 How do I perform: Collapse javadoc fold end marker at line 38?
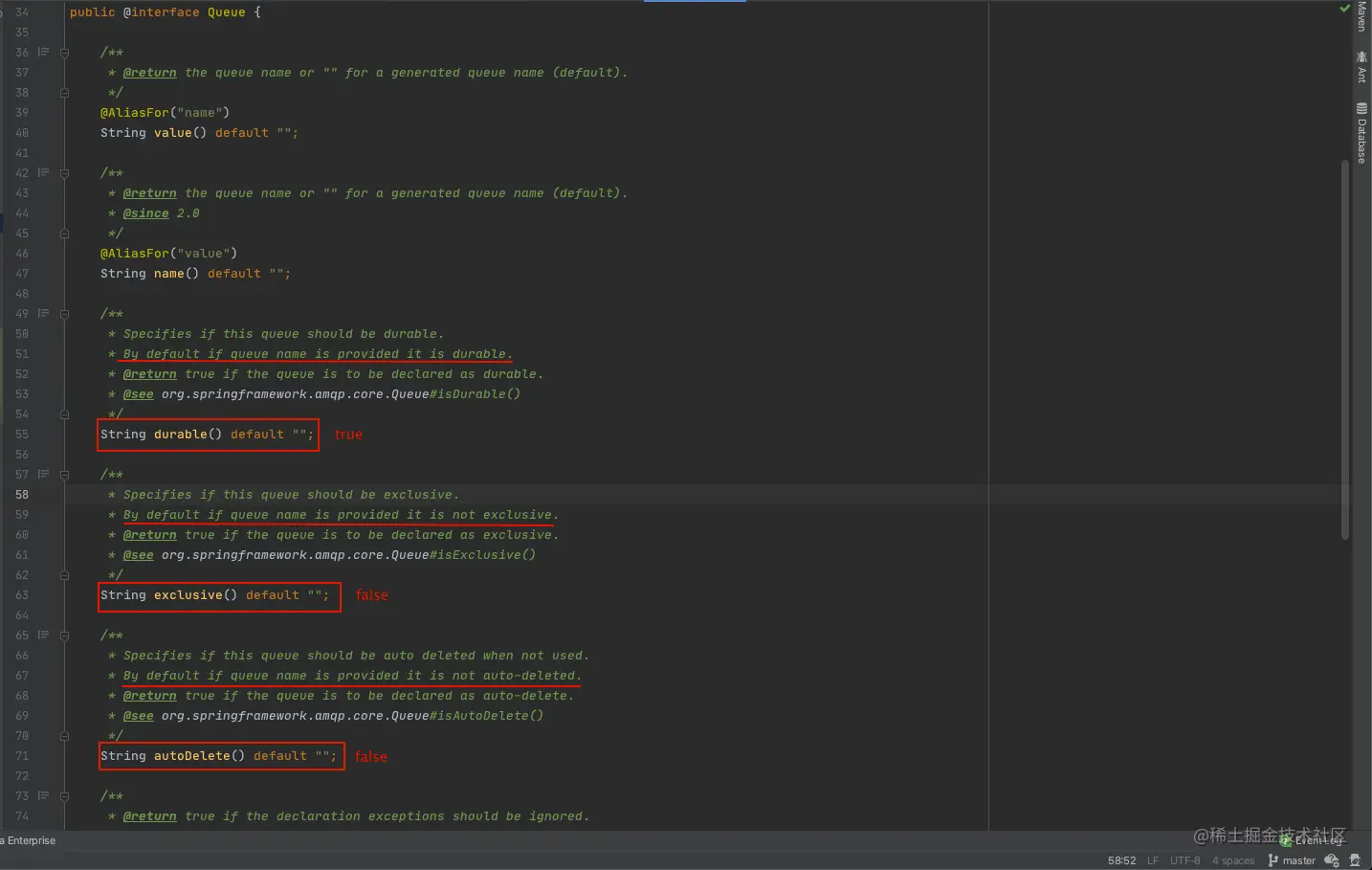pyautogui.click(x=64, y=93)
